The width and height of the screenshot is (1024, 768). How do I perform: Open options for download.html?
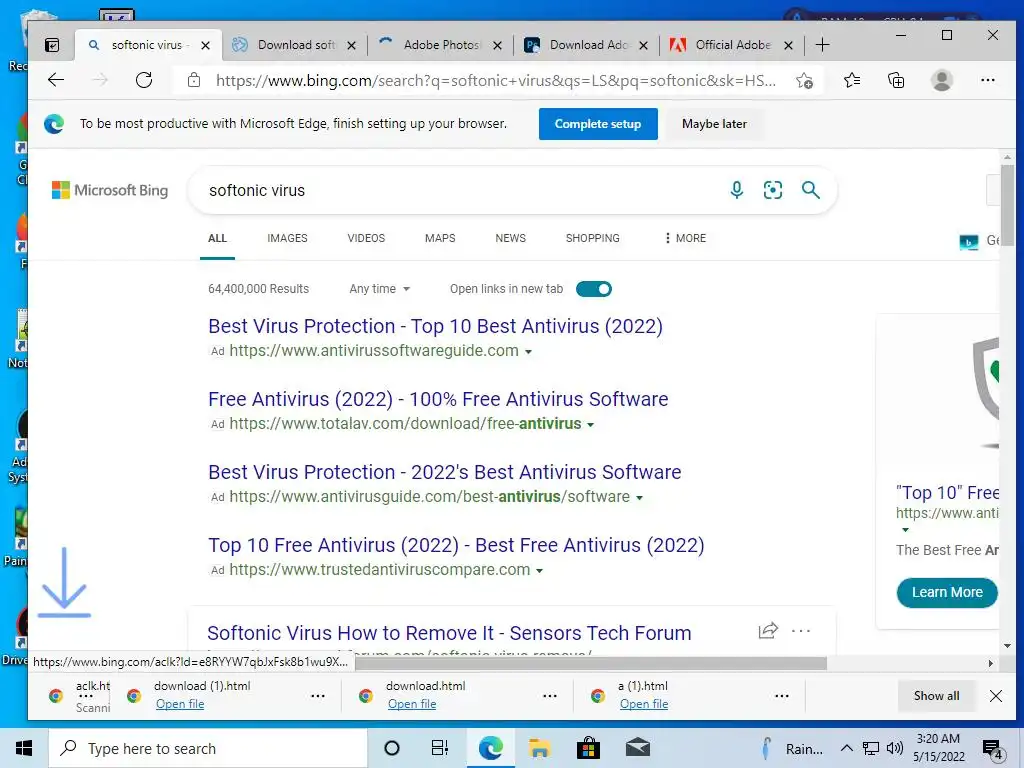pos(550,696)
